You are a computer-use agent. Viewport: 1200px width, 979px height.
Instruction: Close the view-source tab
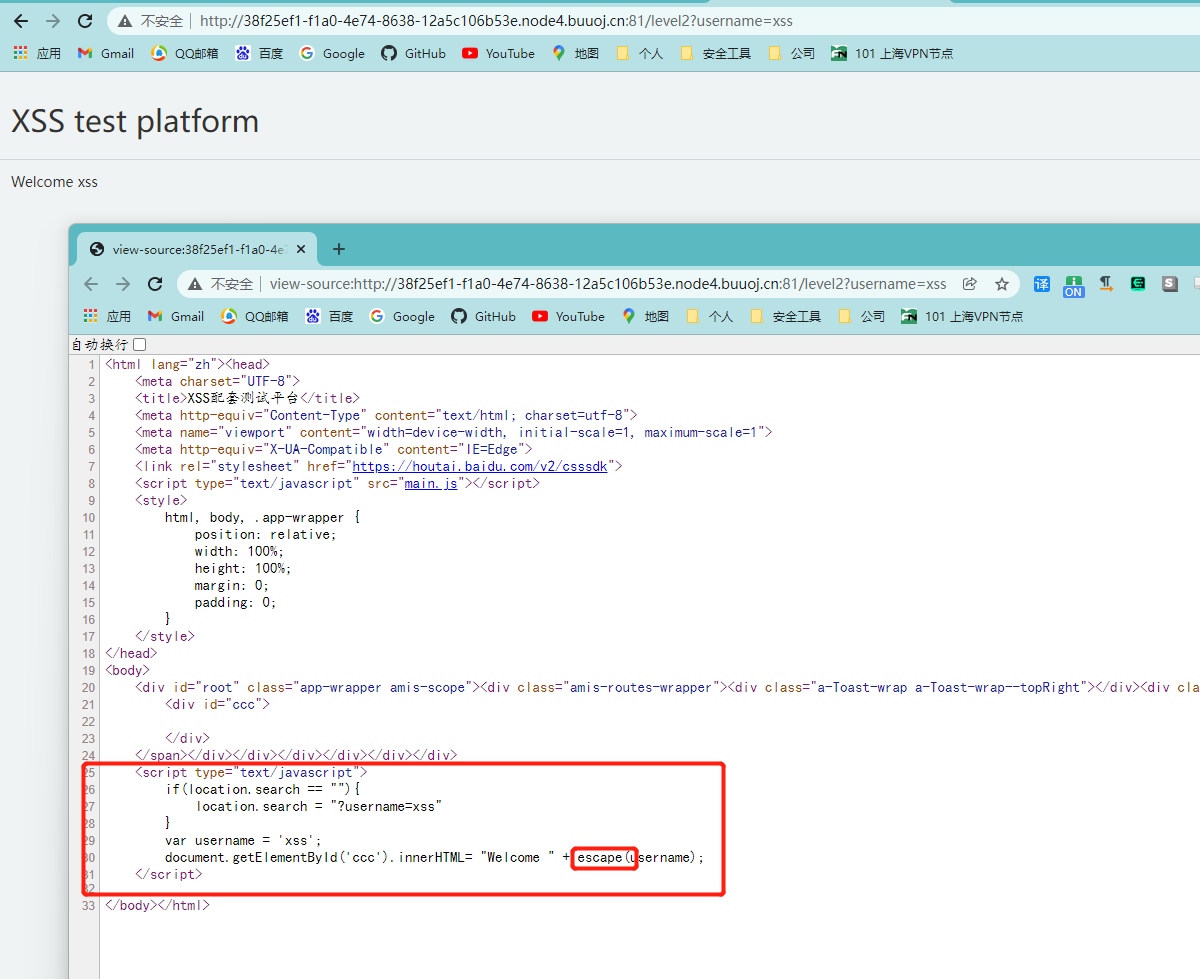click(x=300, y=249)
